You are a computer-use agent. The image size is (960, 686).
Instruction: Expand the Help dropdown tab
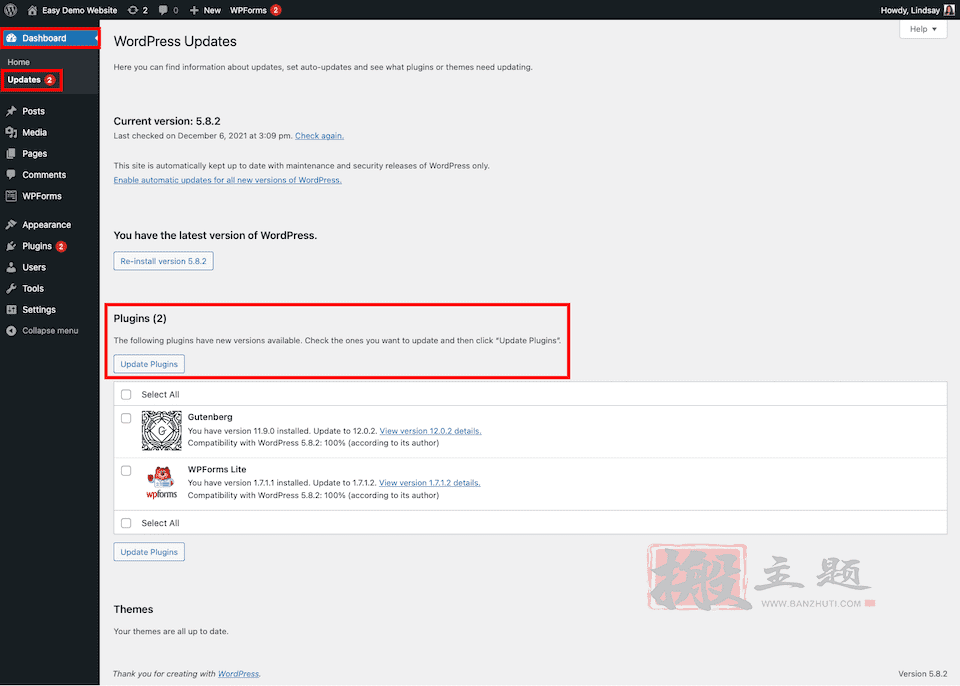coord(923,29)
